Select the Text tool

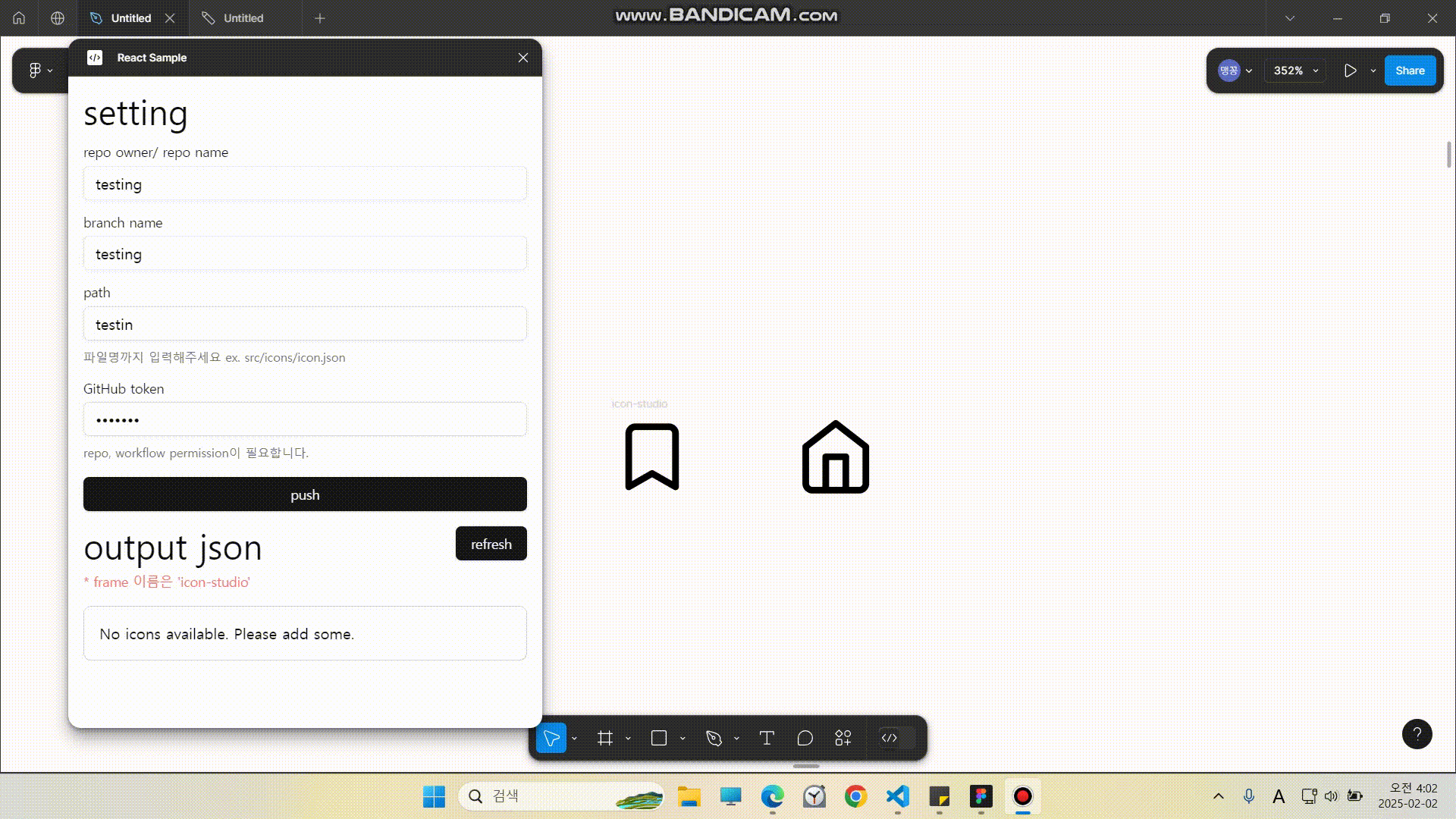[767, 738]
